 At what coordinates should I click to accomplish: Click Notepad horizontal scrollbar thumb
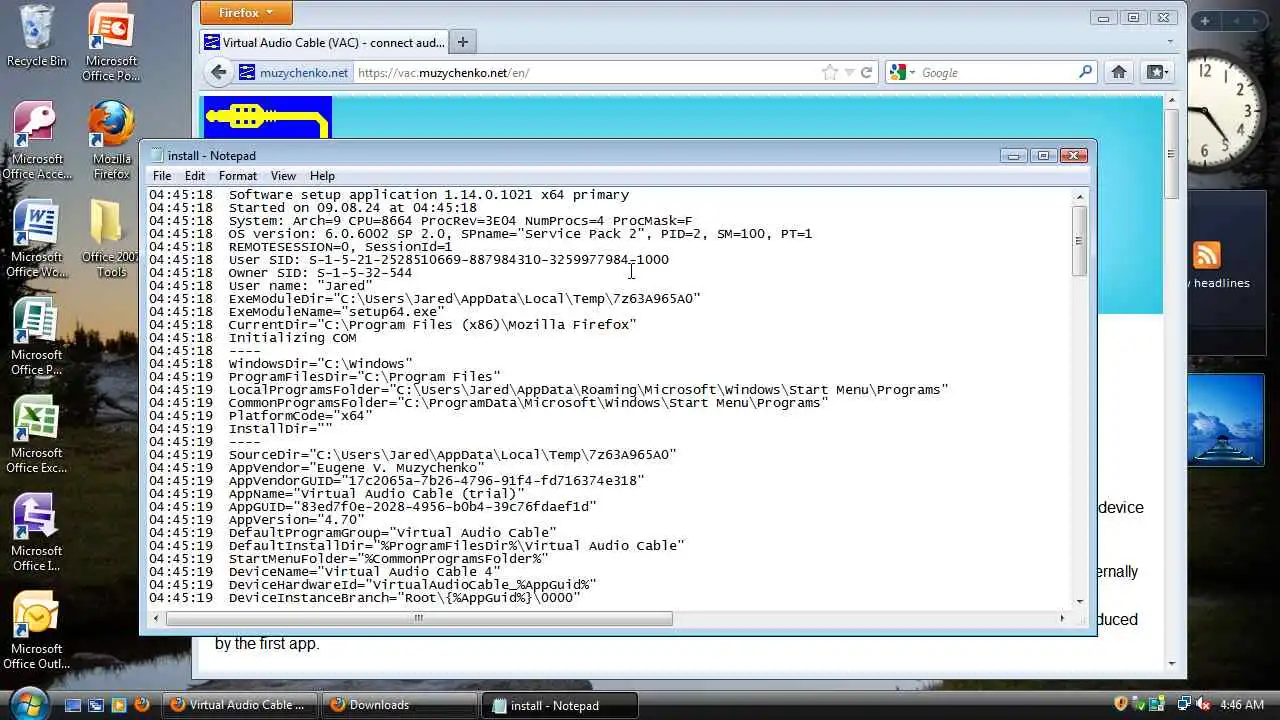419,618
